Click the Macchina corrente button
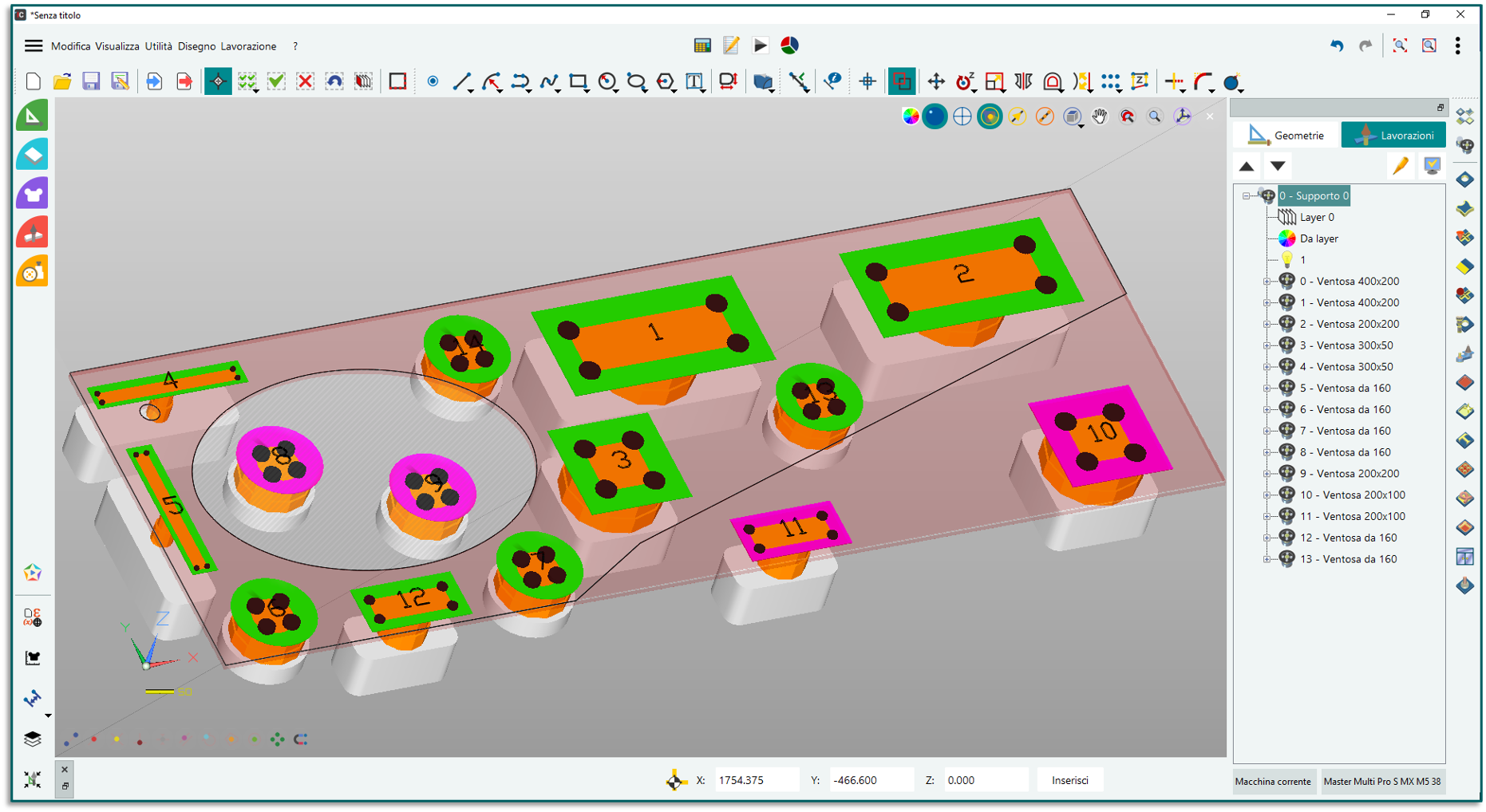The height and width of the screenshot is (812, 1486). tap(1273, 782)
